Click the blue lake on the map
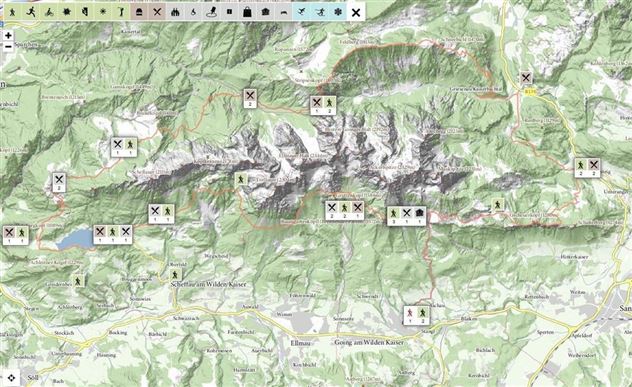The image size is (632, 387). tap(75, 239)
